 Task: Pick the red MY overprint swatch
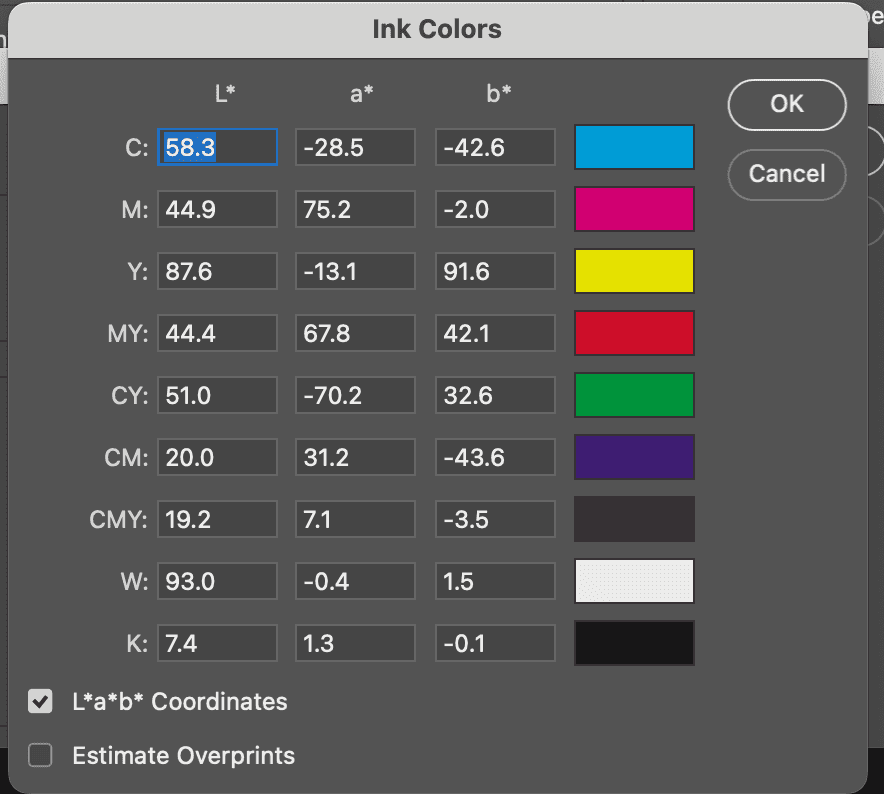(634, 333)
